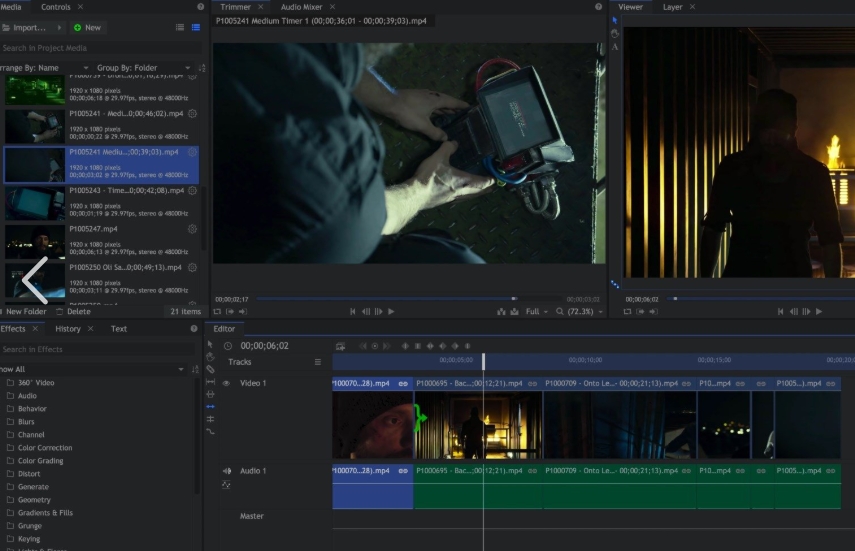The width and height of the screenshot is (855, 551).
Task: Click the New media button
Action: coord(87,27)
